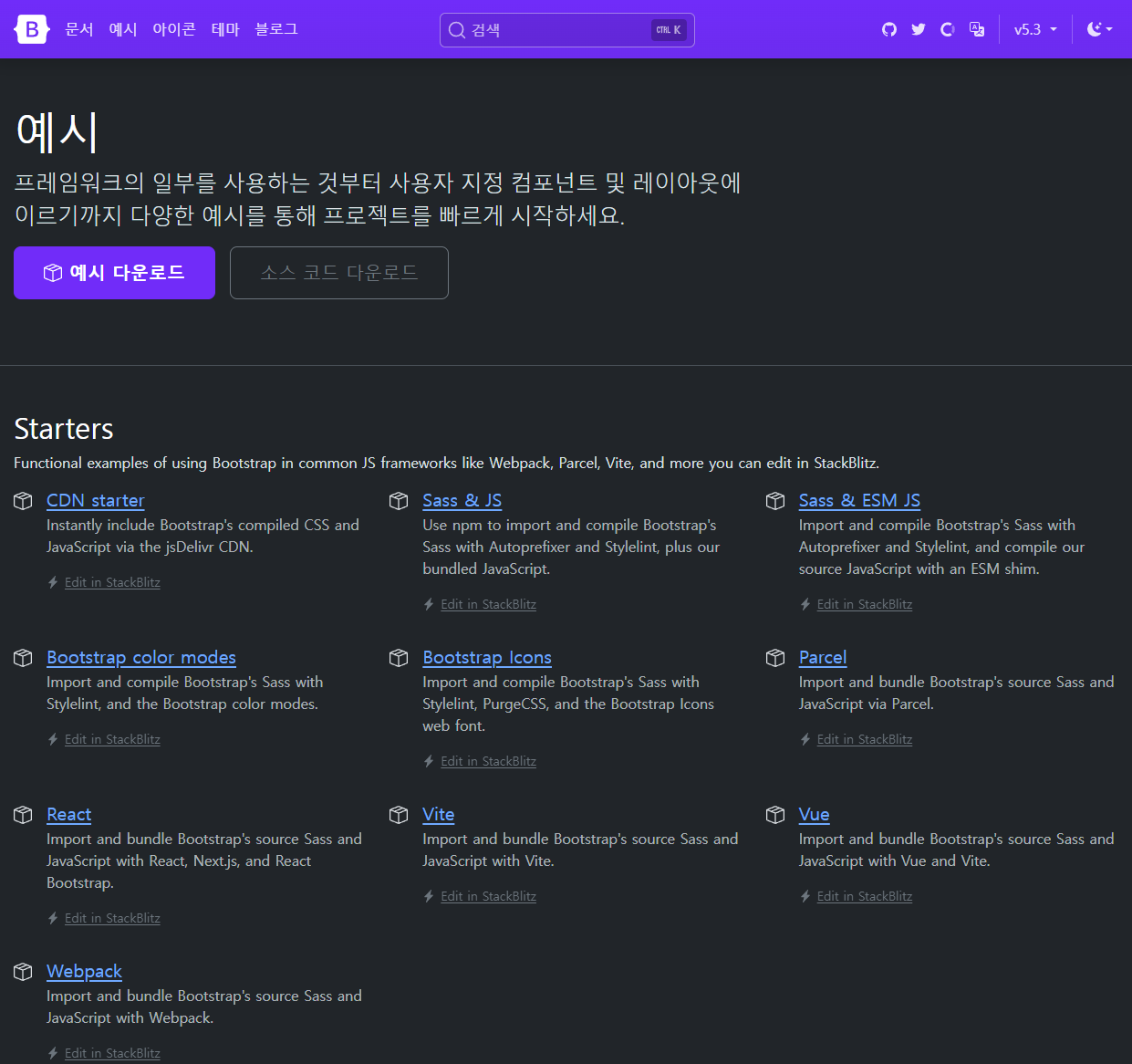The width and height of the screenshot is (1132, 1064).
Task: Click the 예시 page title heading
Action: [57, 132]
